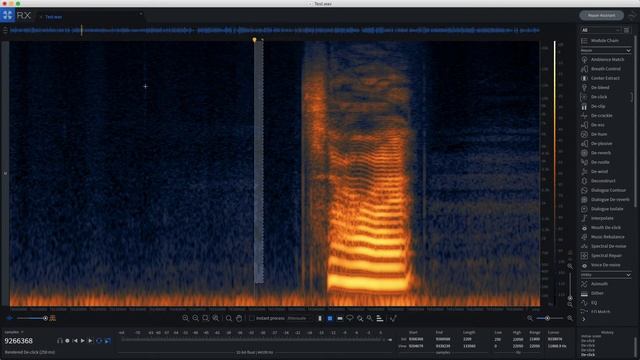Open the Ambience Match module
This screenshot has height=360, width=640.
pos(607,60)
